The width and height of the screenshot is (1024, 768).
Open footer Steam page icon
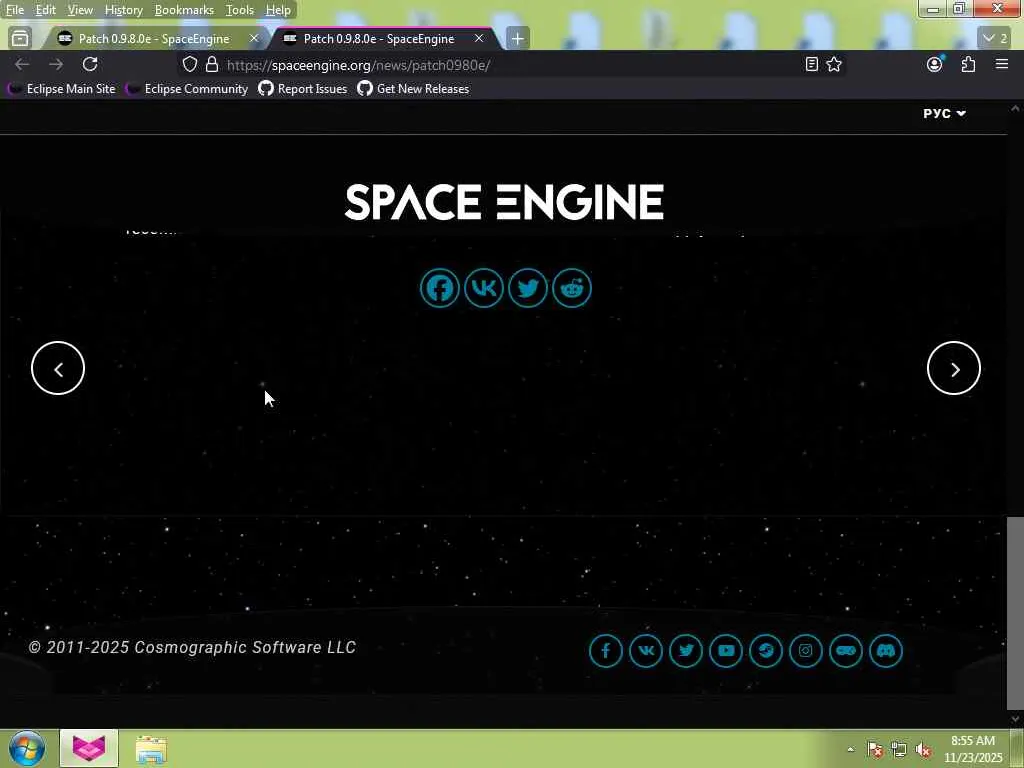(766, 650)
